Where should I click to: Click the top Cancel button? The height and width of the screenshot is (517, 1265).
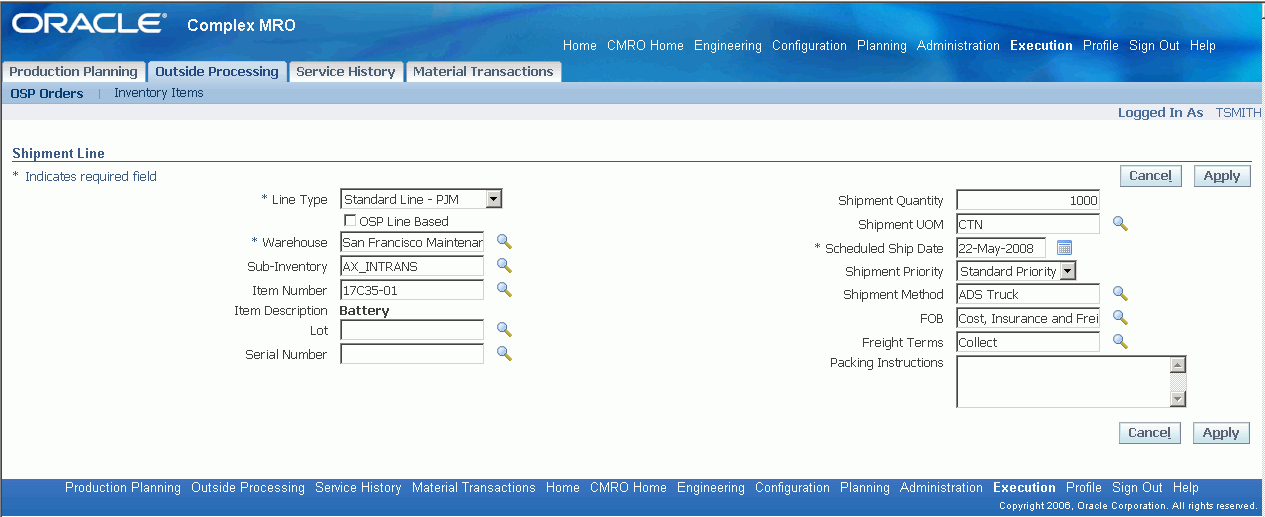point(1150,176)
